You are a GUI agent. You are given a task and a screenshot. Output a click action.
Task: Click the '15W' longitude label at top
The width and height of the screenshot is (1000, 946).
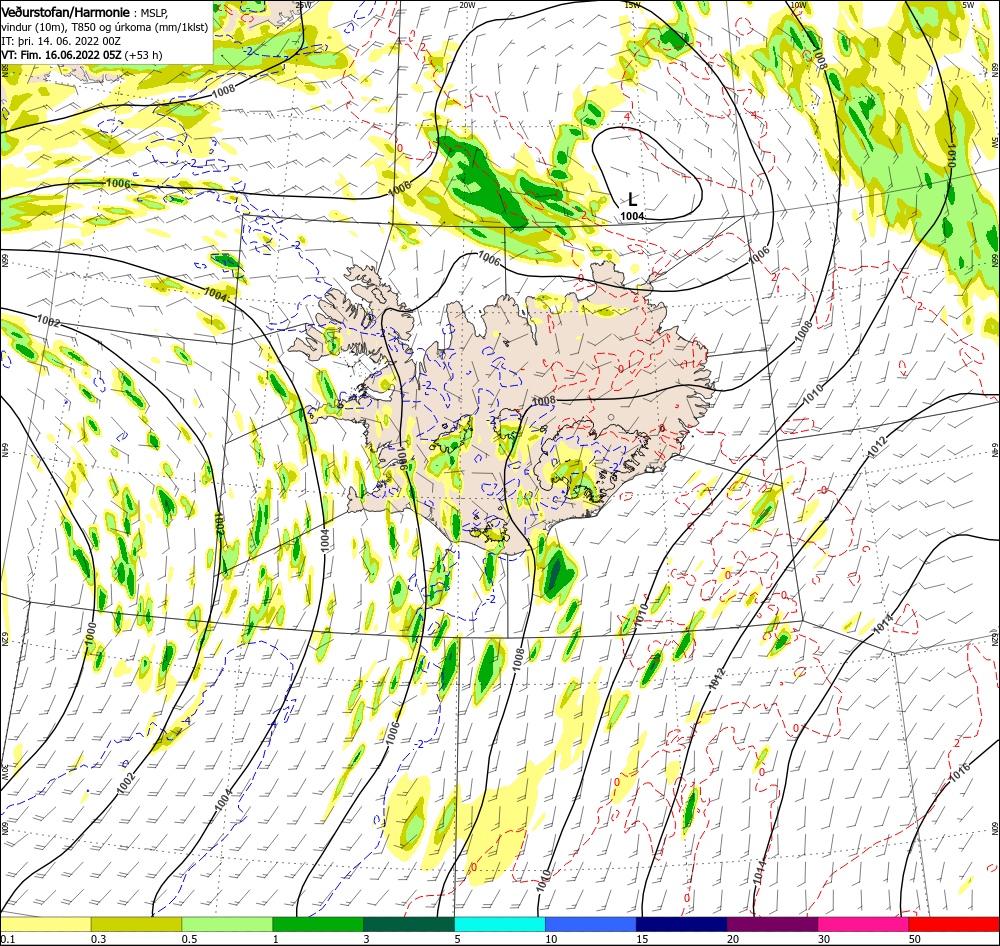(632, 4)
